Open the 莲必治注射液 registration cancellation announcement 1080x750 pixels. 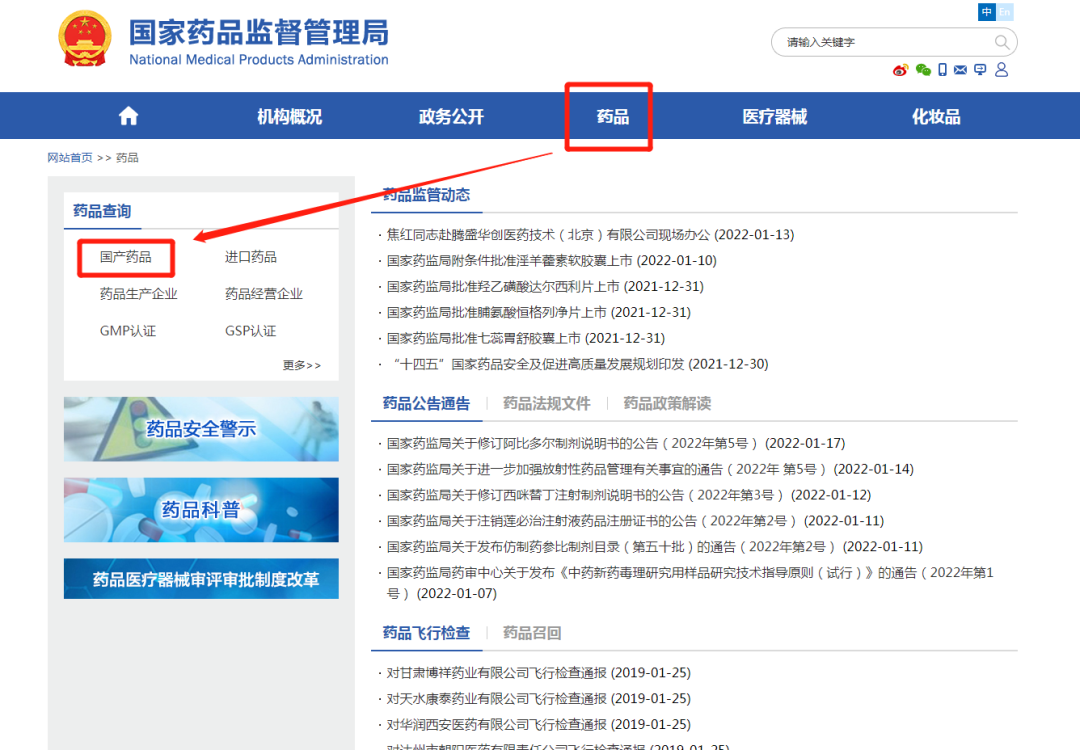point(635,521)
